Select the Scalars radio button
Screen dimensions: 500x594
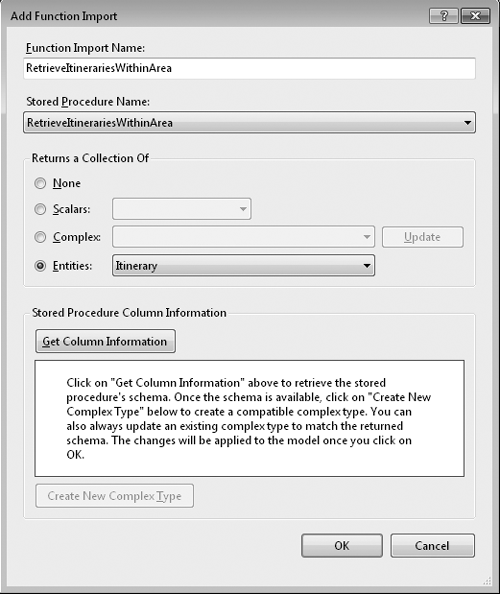coord(40,209)
